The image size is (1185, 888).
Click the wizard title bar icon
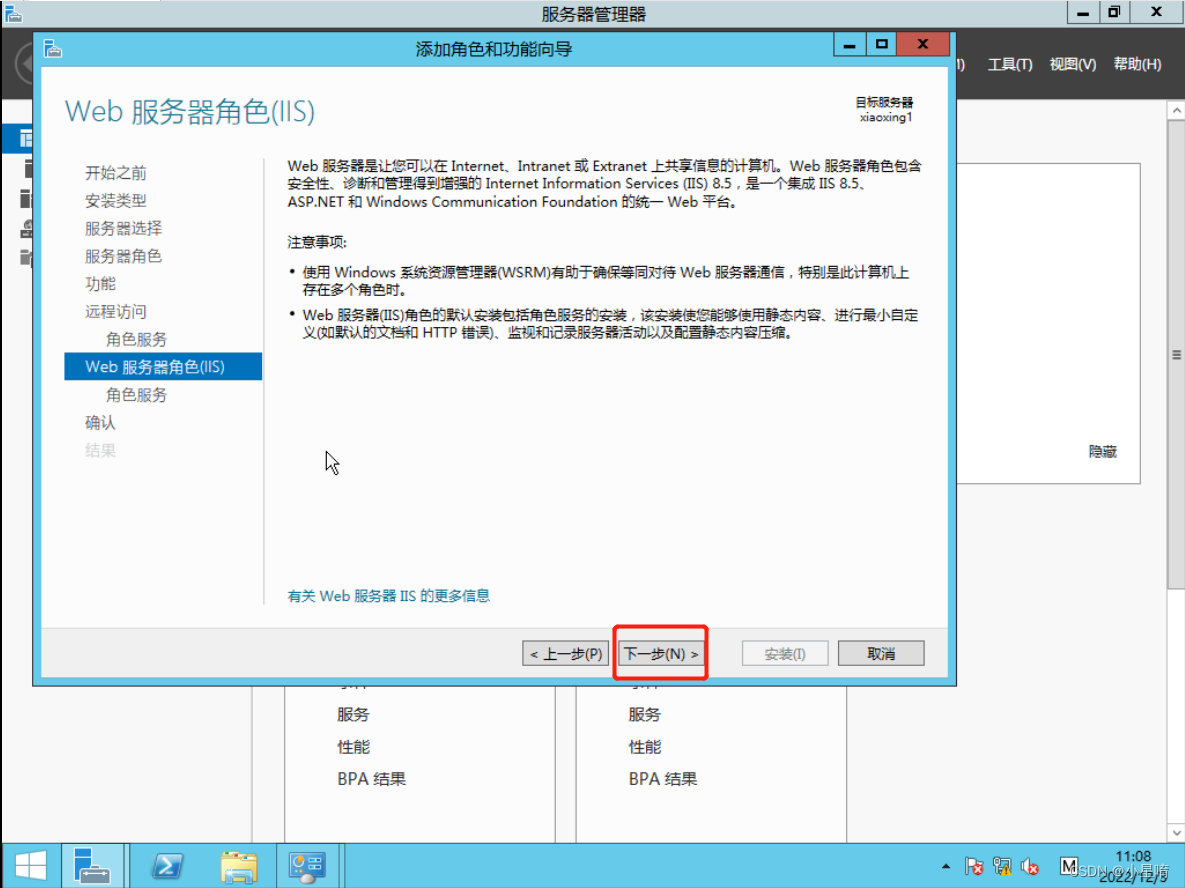pos(53,49)
